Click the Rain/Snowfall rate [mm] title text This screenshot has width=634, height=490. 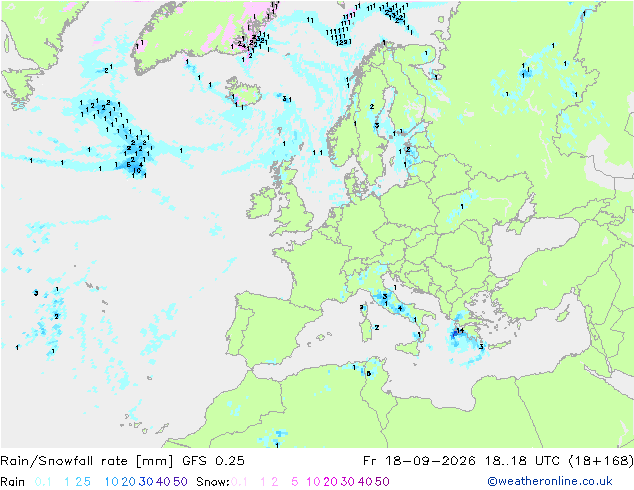coord(87,461)
